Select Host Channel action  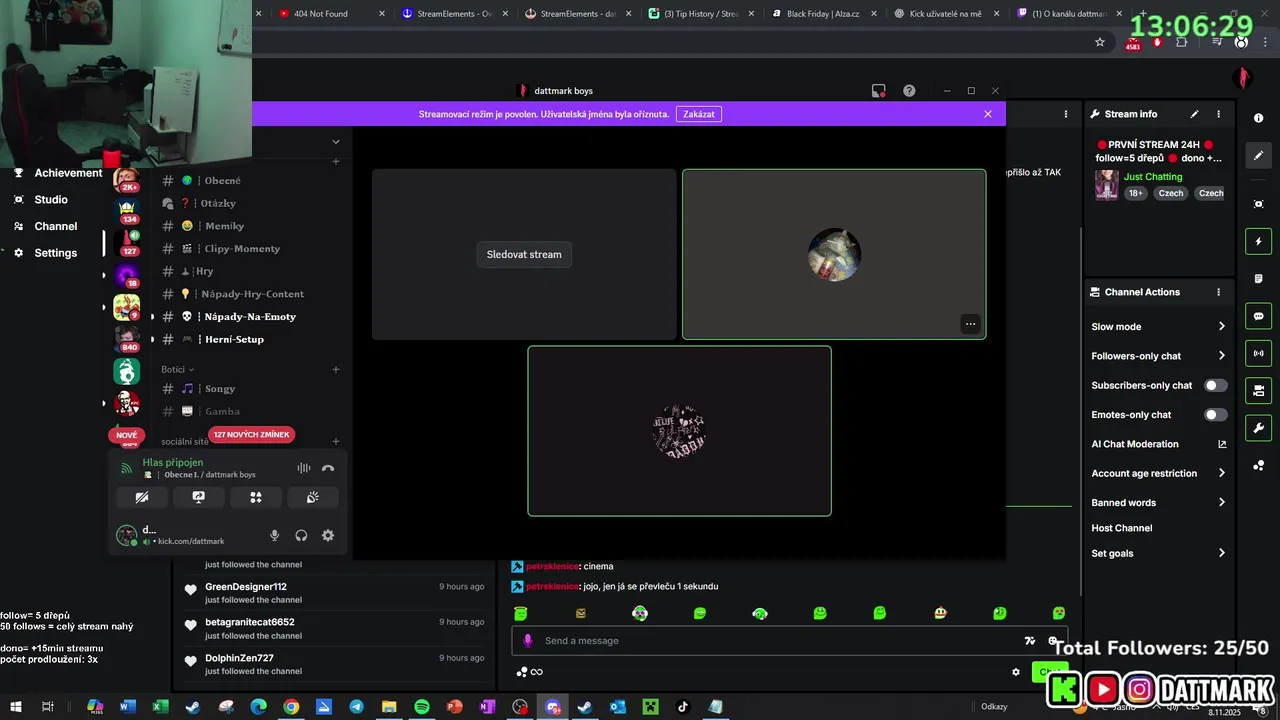1122,528
